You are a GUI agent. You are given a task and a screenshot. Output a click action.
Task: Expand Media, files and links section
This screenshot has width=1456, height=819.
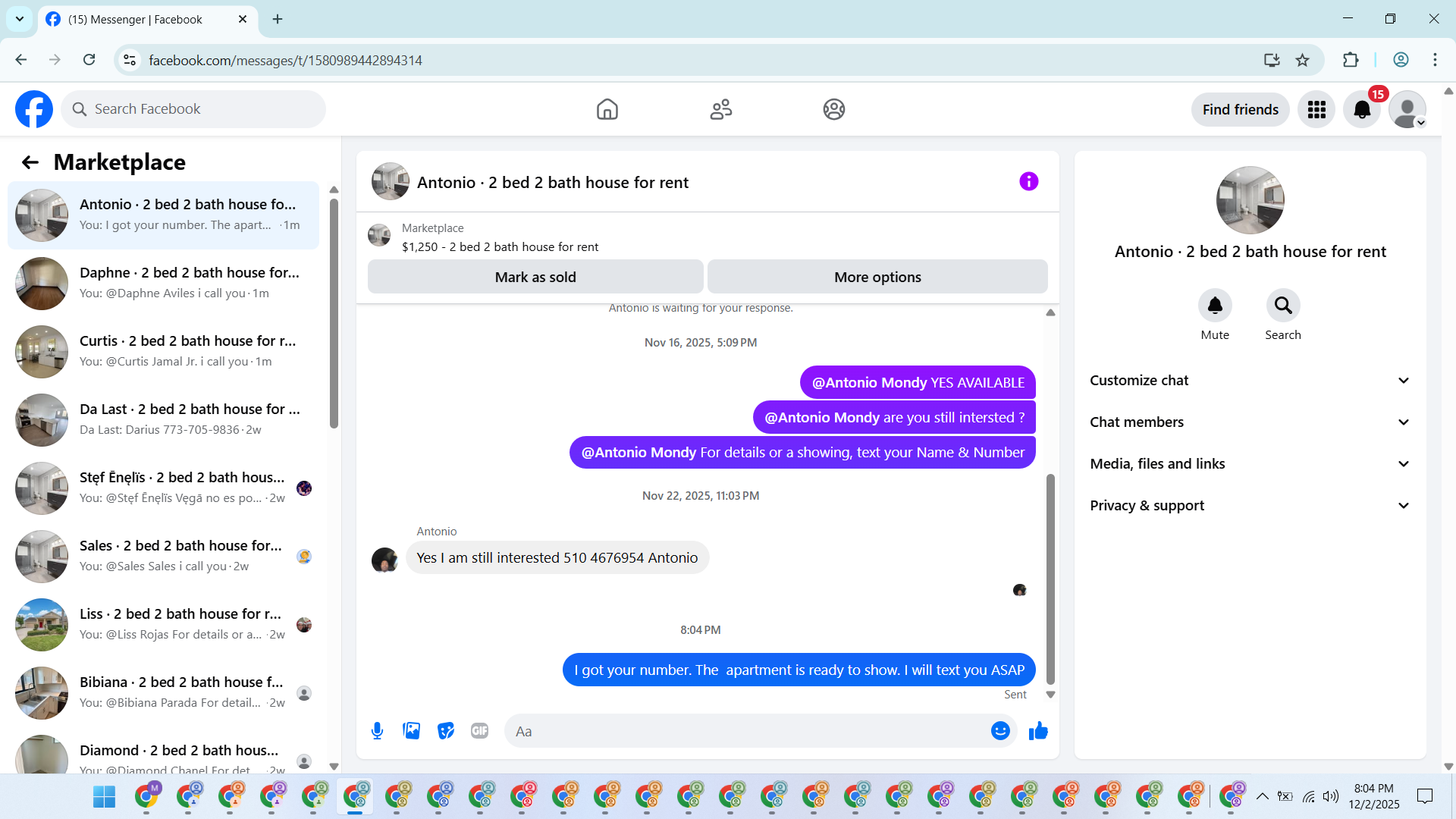pos(1250,464)
